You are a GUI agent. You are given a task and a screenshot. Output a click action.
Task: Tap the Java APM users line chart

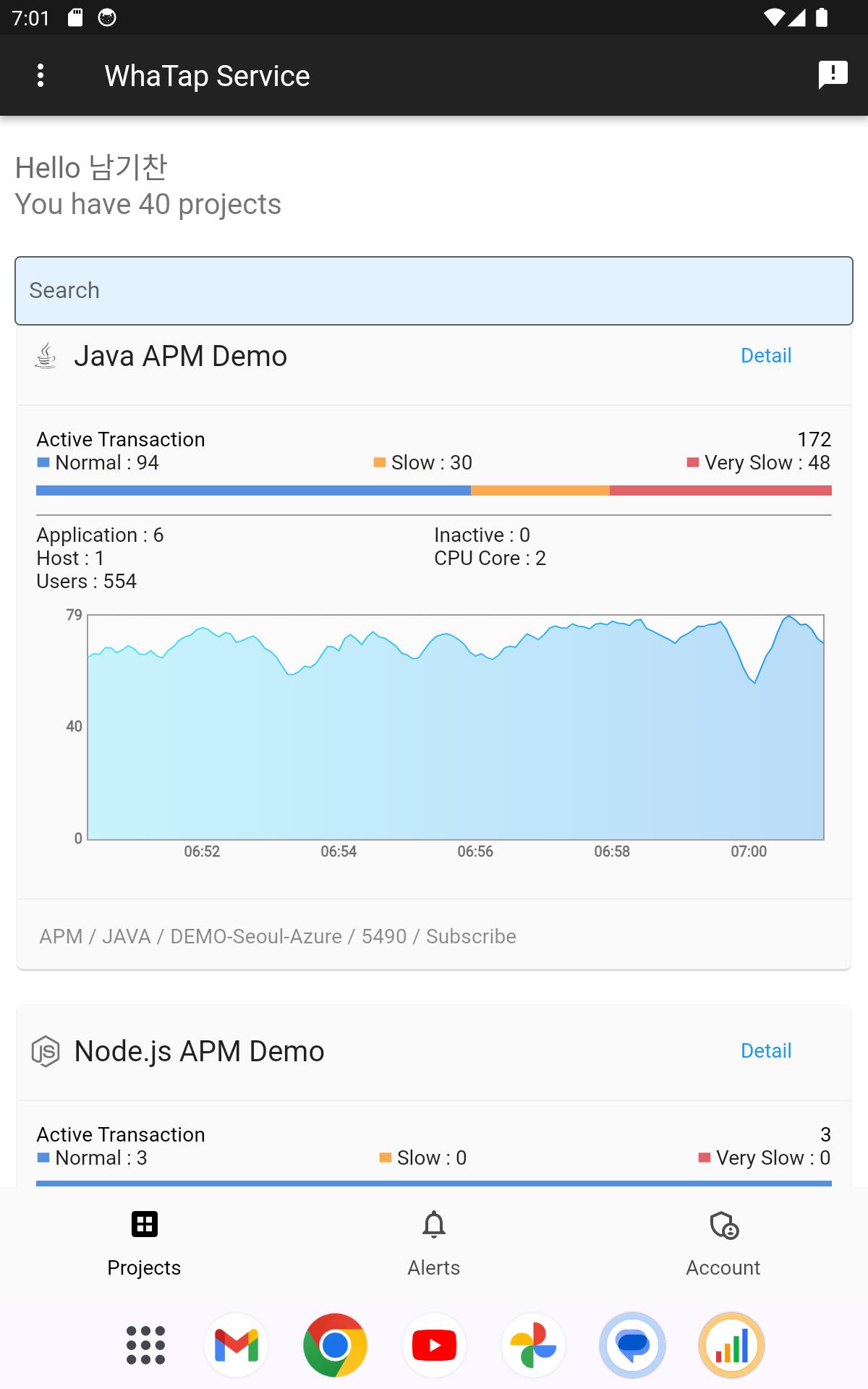point(456,727)
